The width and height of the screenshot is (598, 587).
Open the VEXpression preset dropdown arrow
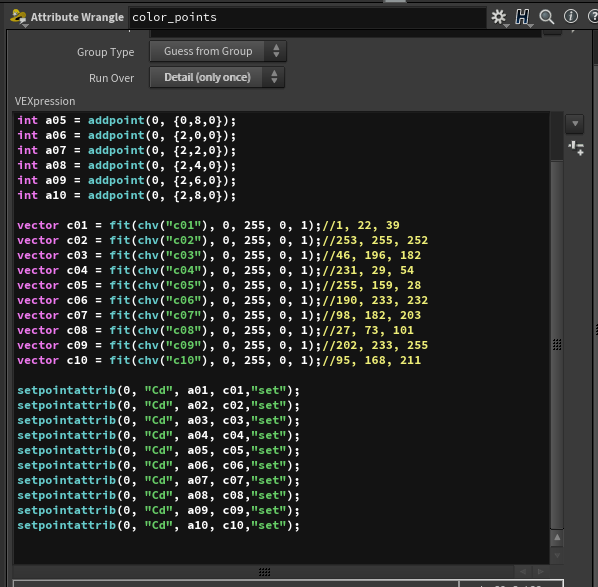(575, 124)
